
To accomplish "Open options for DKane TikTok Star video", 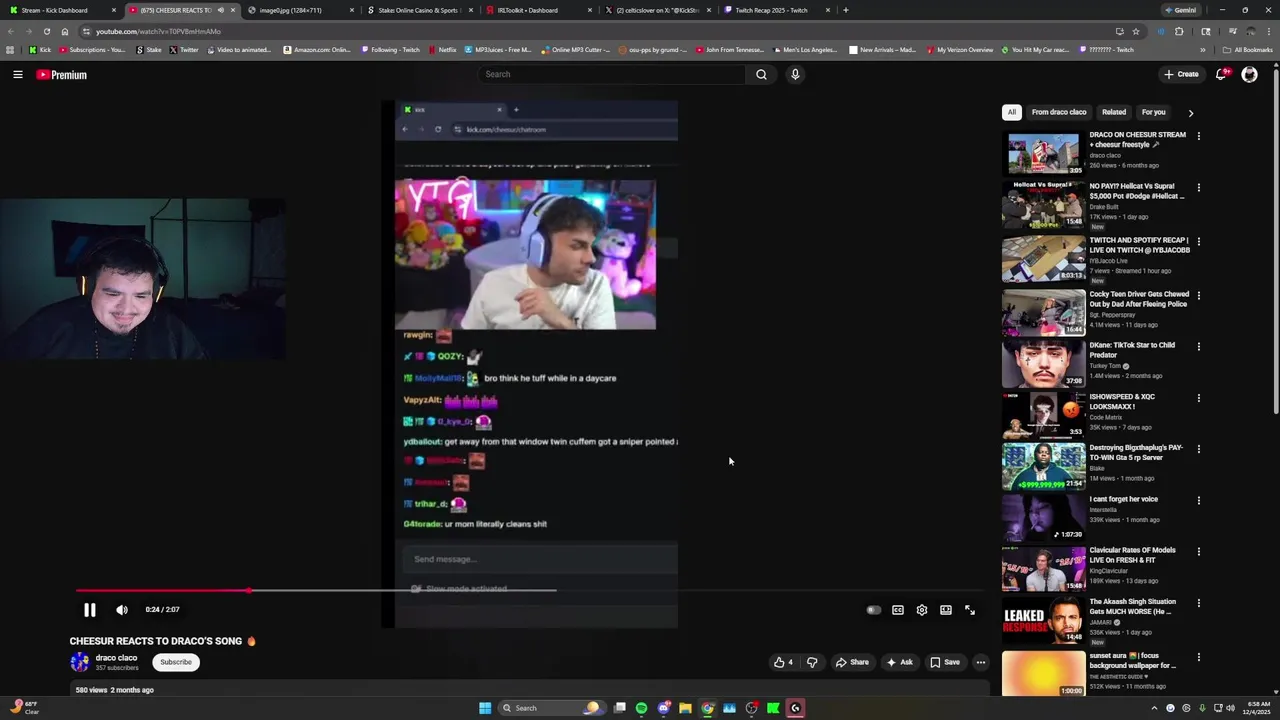I will 1199,347.
